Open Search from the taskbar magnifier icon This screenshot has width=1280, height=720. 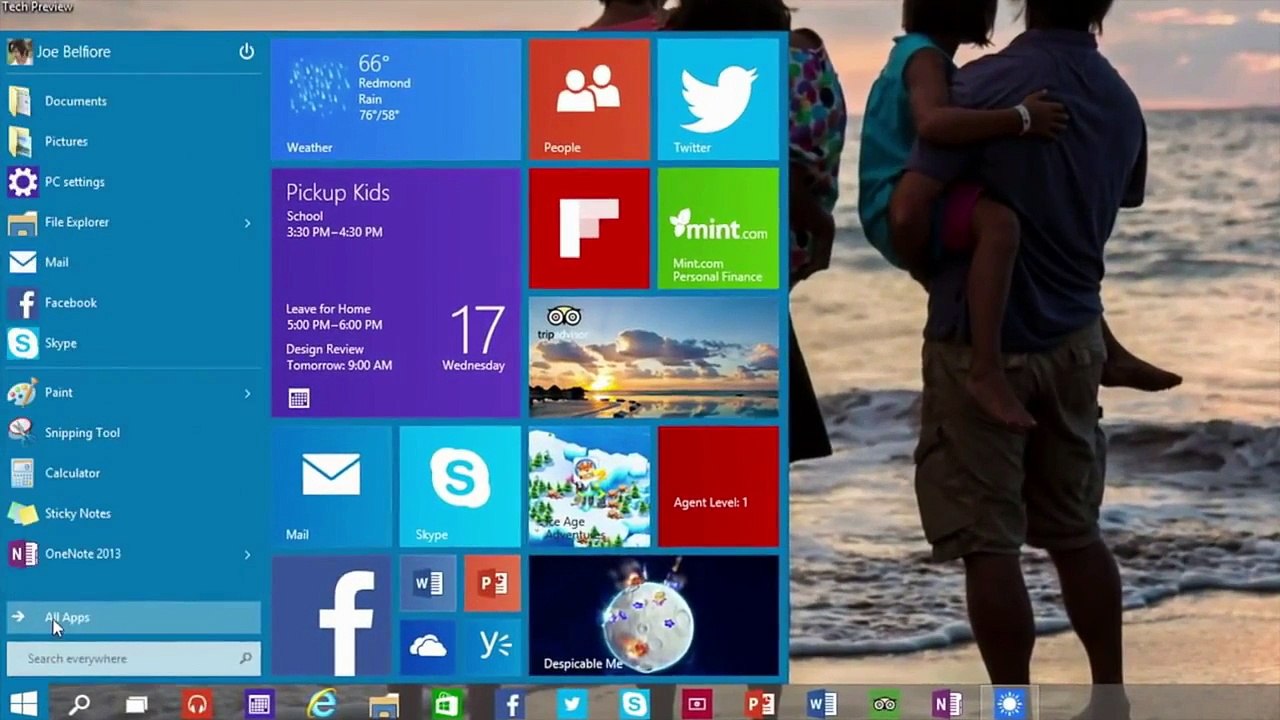[x=79, y=704]
